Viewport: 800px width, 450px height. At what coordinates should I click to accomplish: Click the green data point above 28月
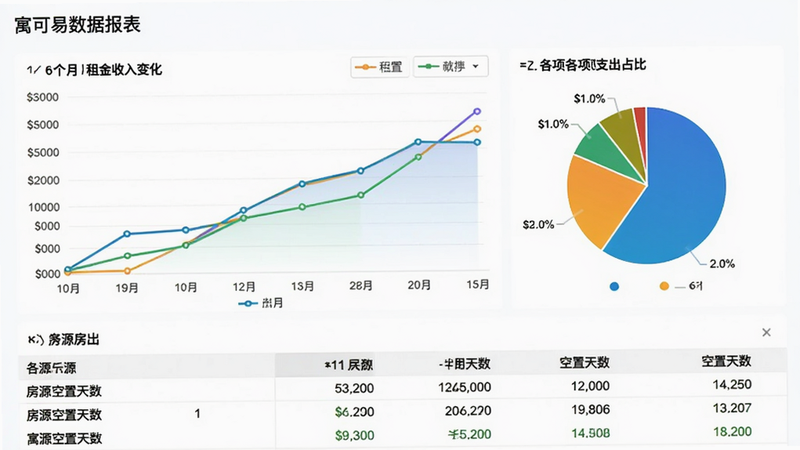click(361, 195)
